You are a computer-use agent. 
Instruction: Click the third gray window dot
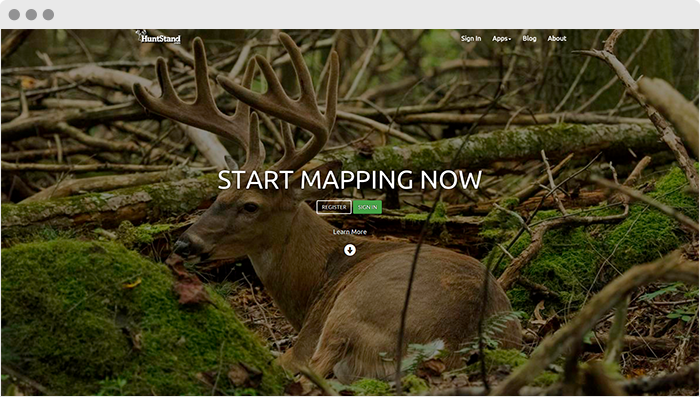[x=48, y=15]
